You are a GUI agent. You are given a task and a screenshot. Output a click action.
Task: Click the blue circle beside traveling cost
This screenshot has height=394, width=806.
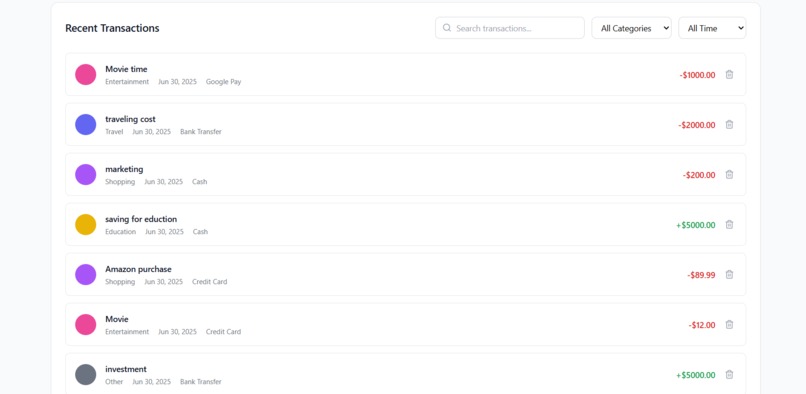point(86,124)
